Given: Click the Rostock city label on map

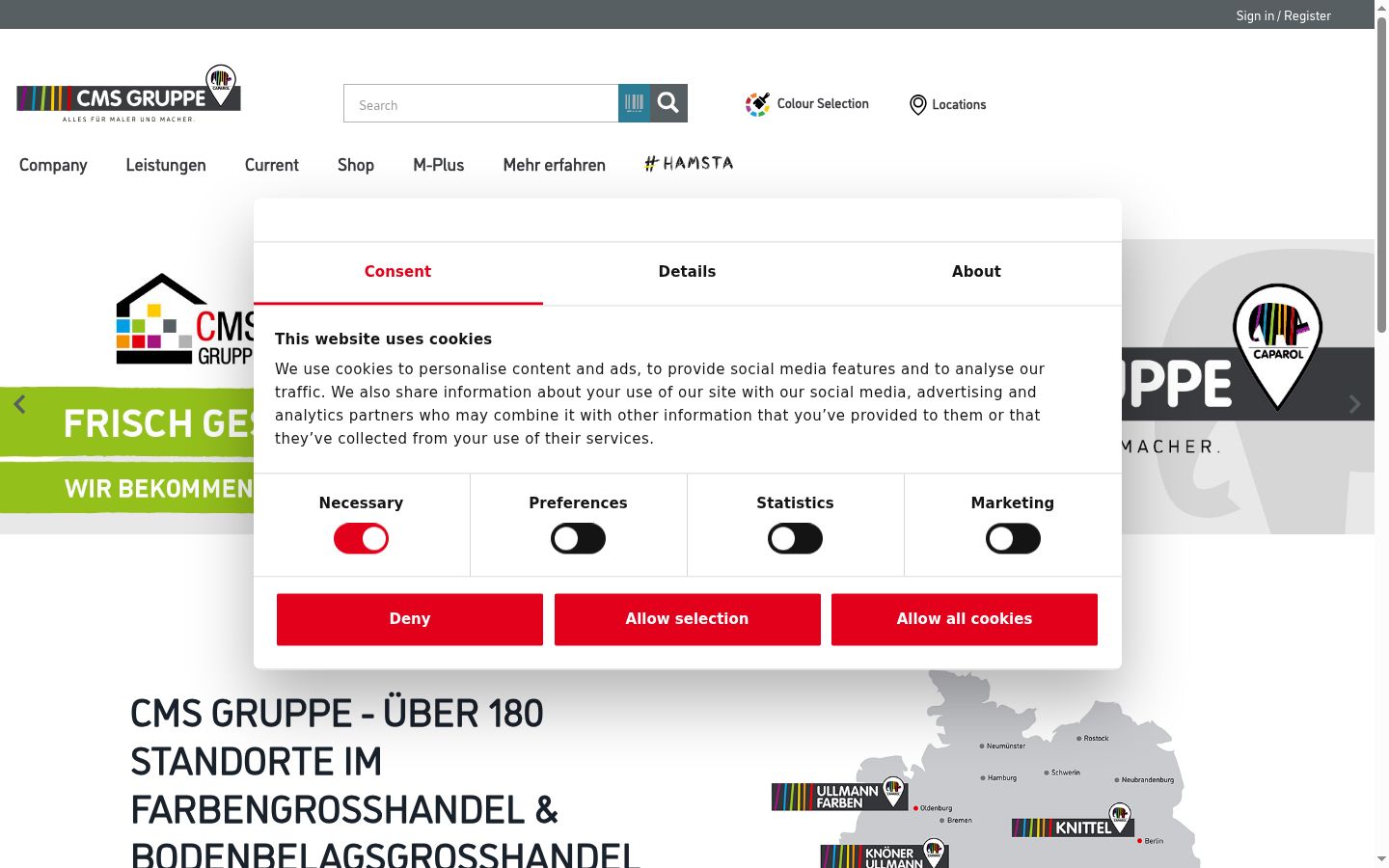Looking at the screenshot, I should pos(1096,738).
